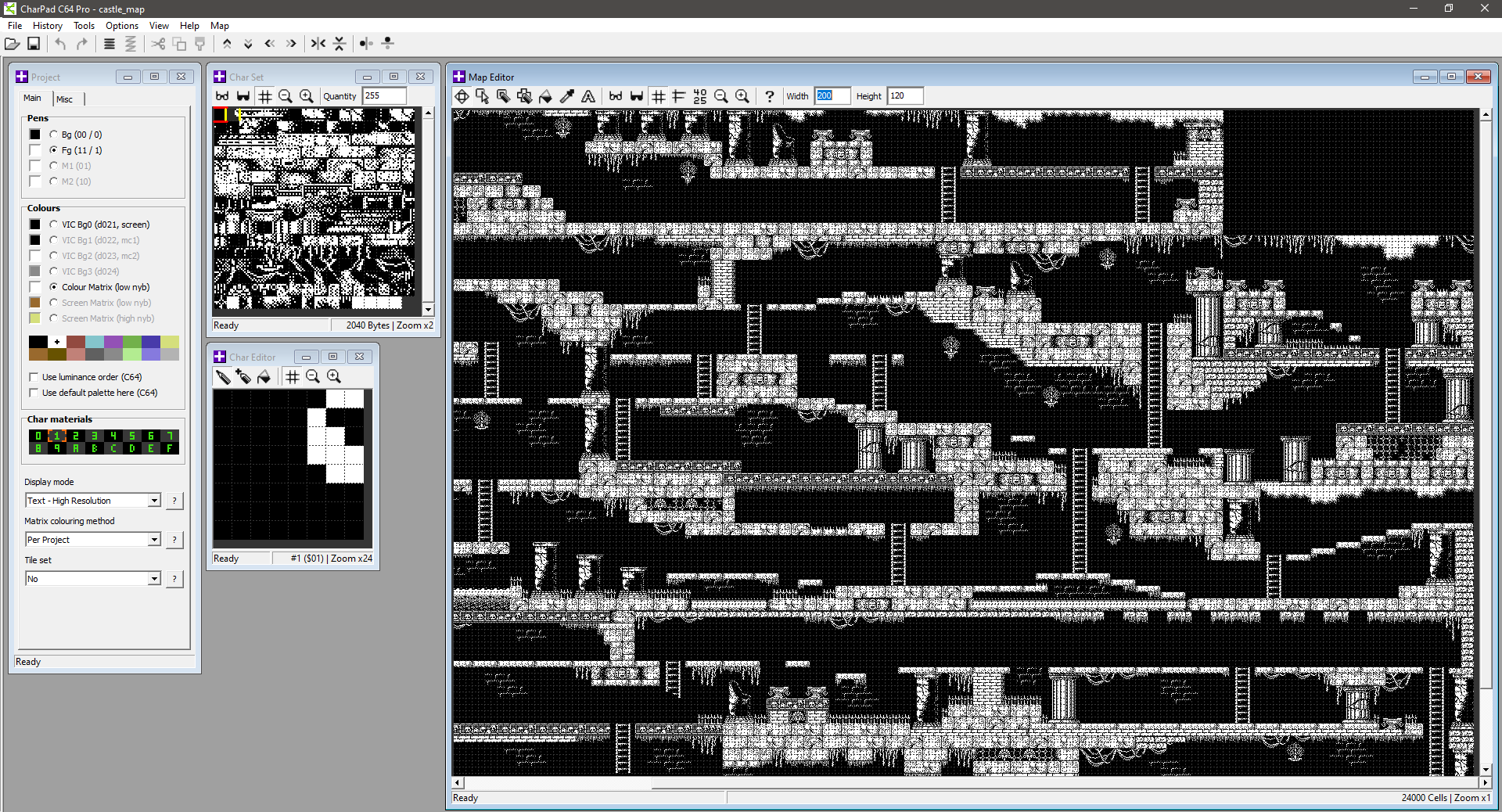This screenshot has width=1502, height=812.
Task: Zoom out in the Map Editor
Action: (721, 96)
